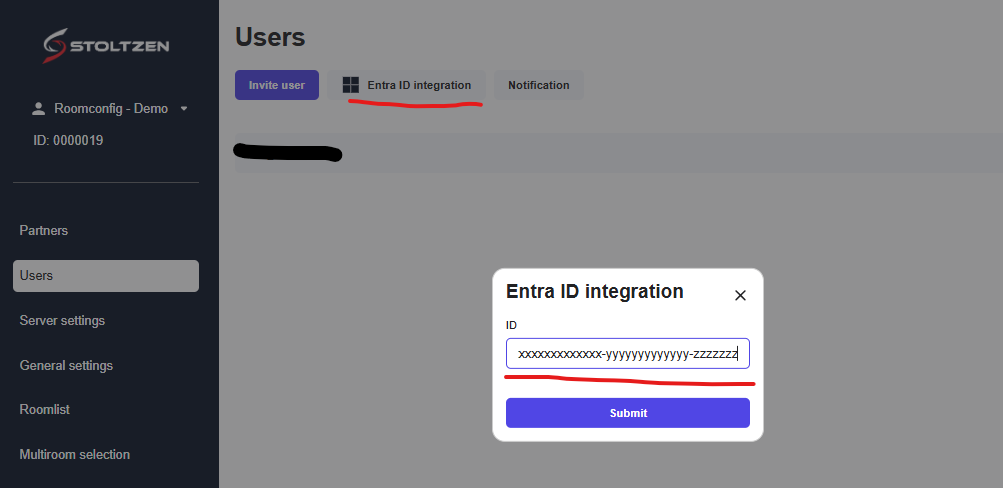The image size is (1003, 488).
Task: Submit the Entra ID integration form
Action: click(x=627, y=413)
